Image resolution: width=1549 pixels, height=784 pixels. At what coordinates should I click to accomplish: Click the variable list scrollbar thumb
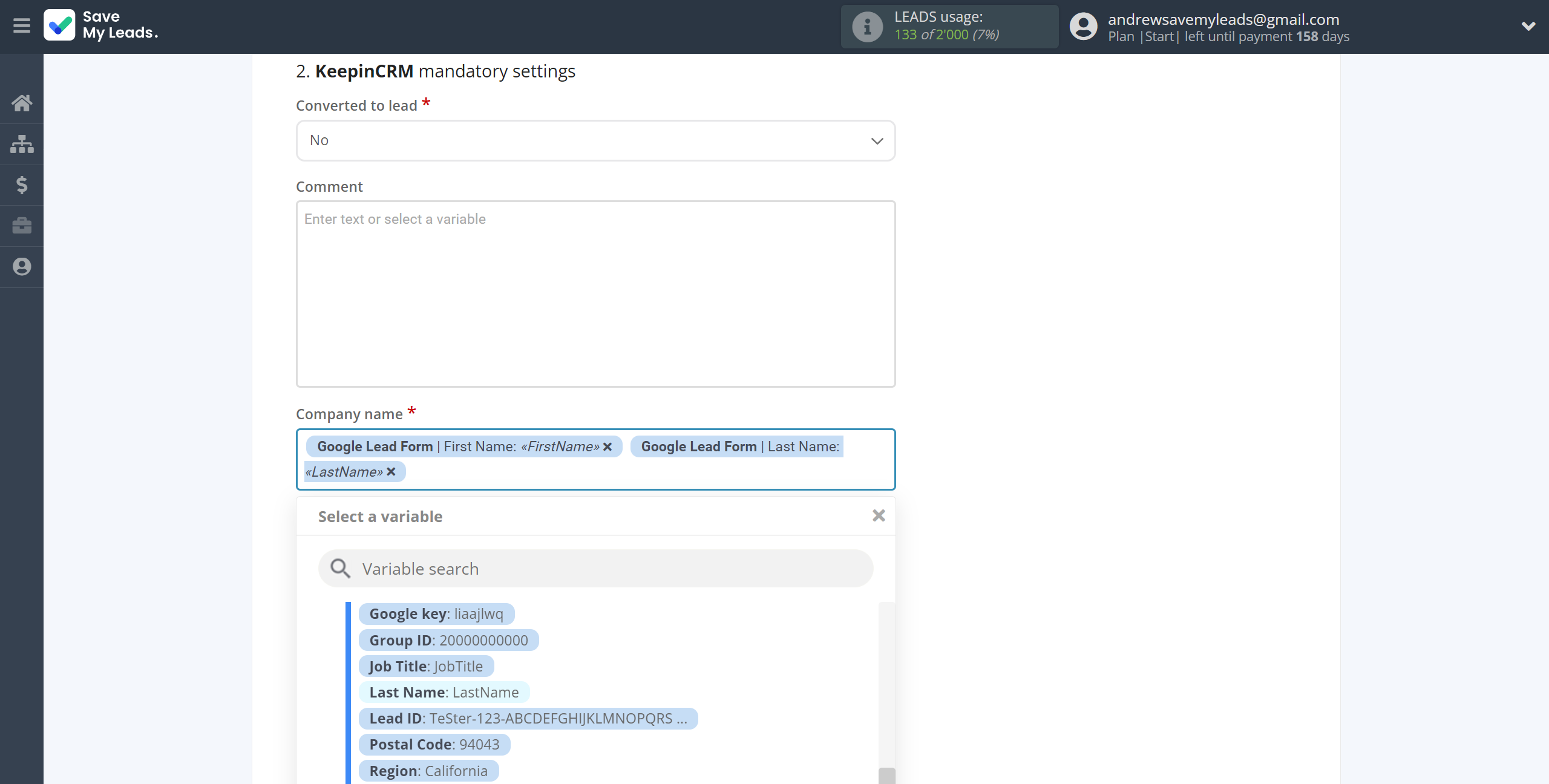click(886, 776)
